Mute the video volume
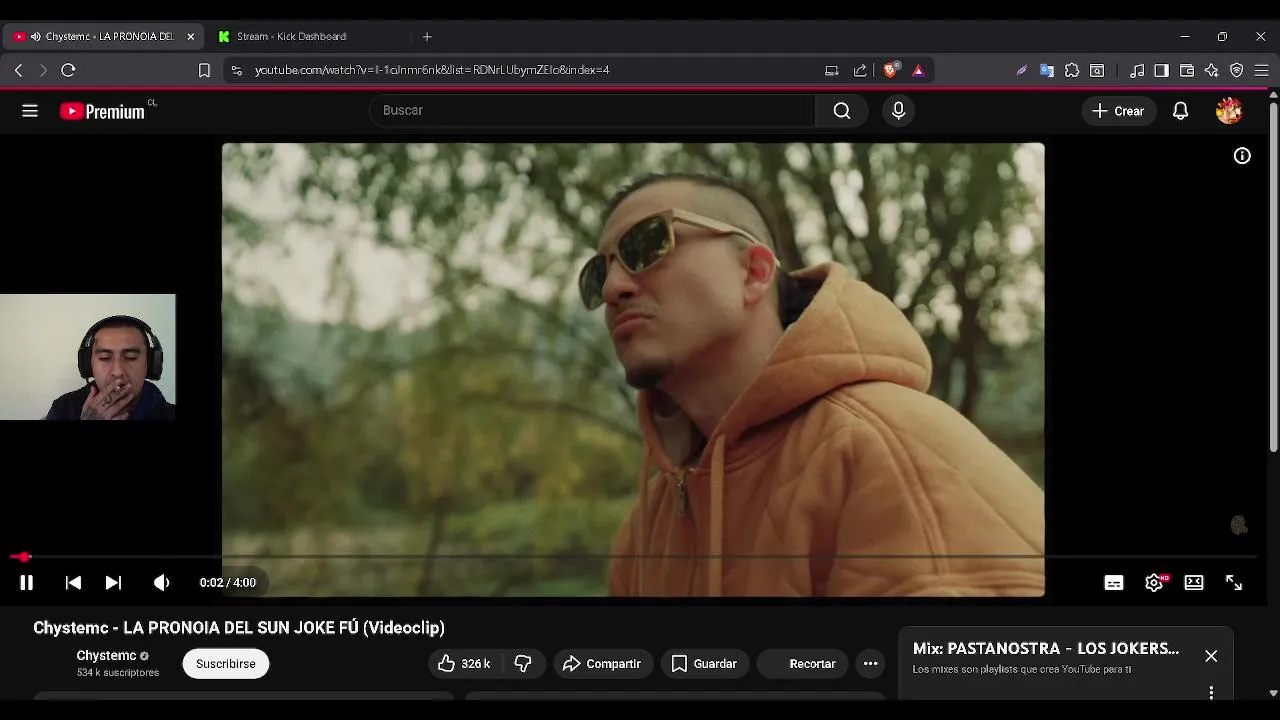Viewport: 1280px width, 720px height. [161, 583]
